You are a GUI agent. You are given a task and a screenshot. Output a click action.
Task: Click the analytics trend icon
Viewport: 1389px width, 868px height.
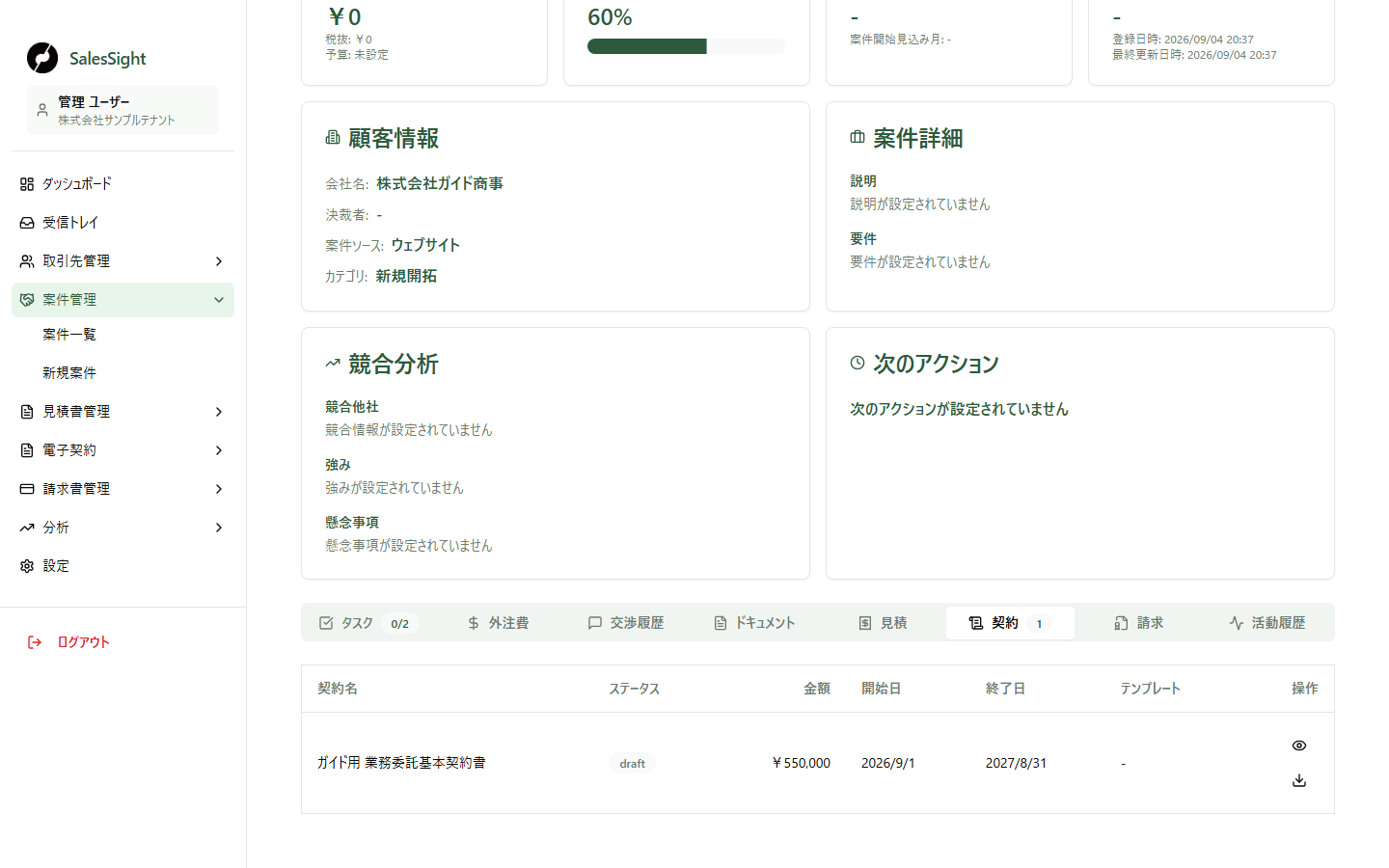point(27,528)
